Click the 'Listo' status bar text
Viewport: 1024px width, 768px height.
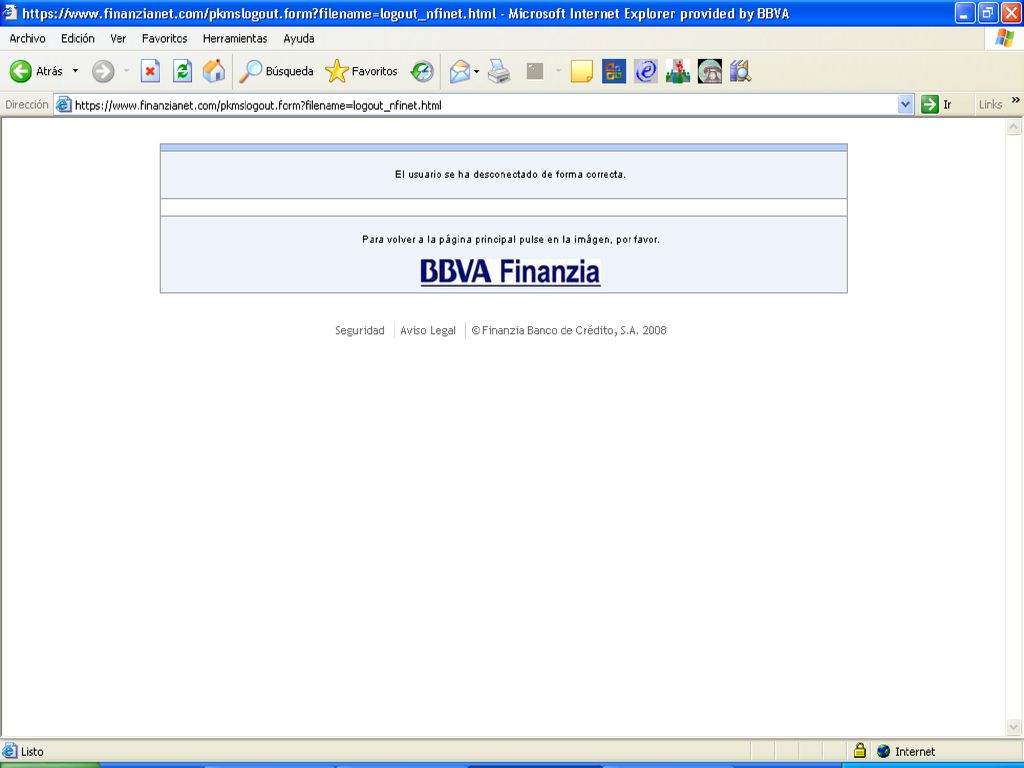32,752
